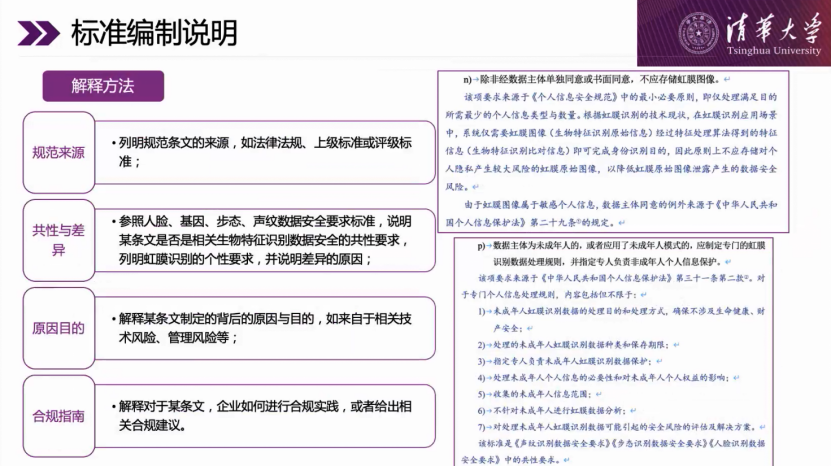Click the slide title 标准编制说明
Image resolution: width=831 pixels, height=466 pixels.
(154, 33)
